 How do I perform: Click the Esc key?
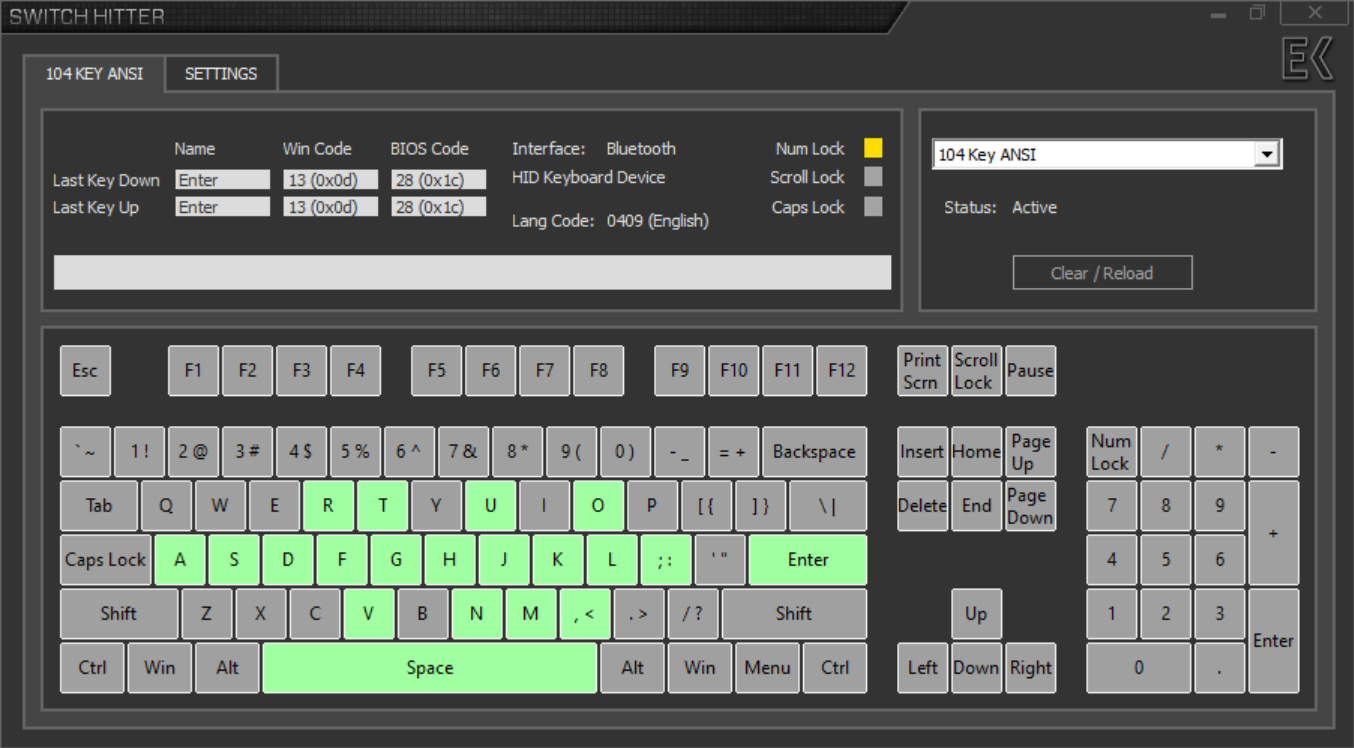85,371
